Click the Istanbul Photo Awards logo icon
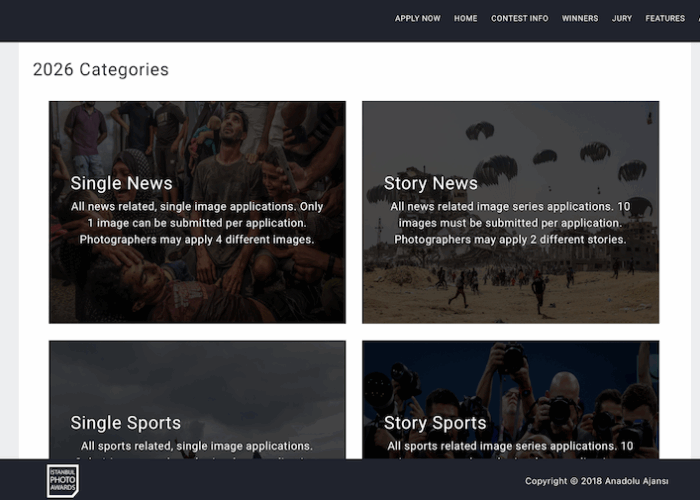This screenshot has width=700, height=500. click(63, 481)
